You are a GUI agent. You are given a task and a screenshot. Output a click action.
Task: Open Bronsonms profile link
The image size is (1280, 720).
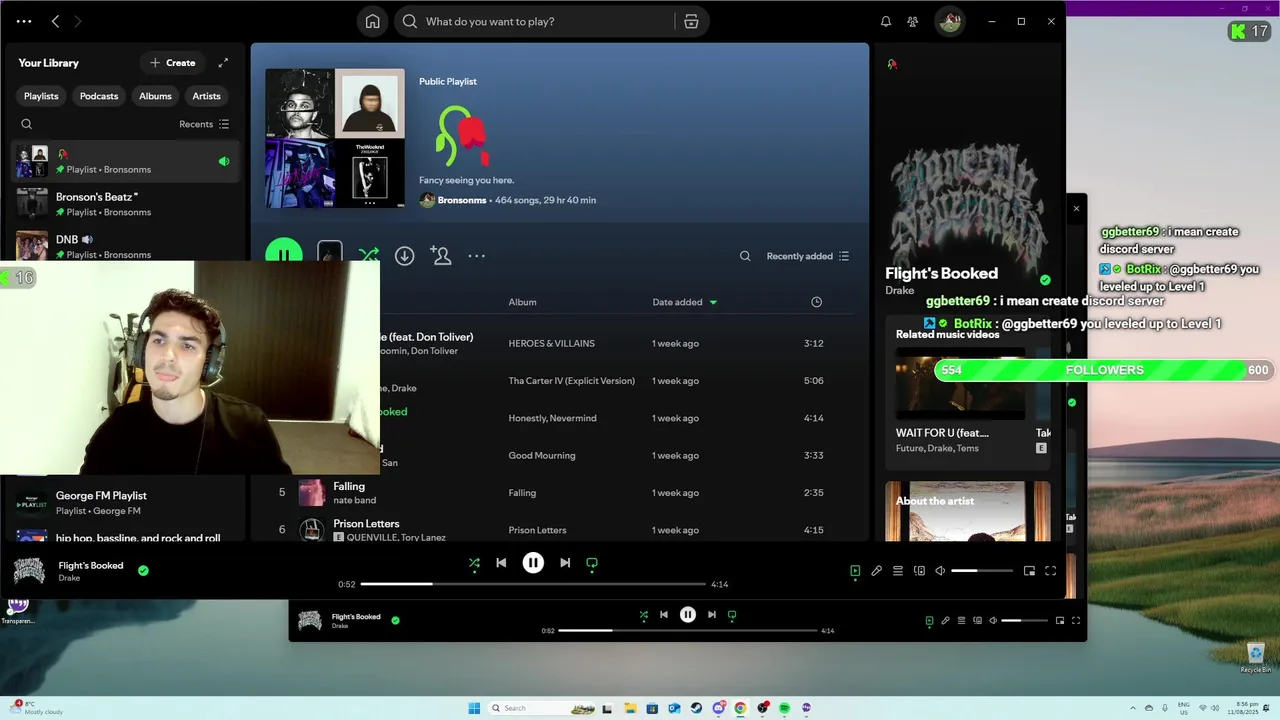462,200
